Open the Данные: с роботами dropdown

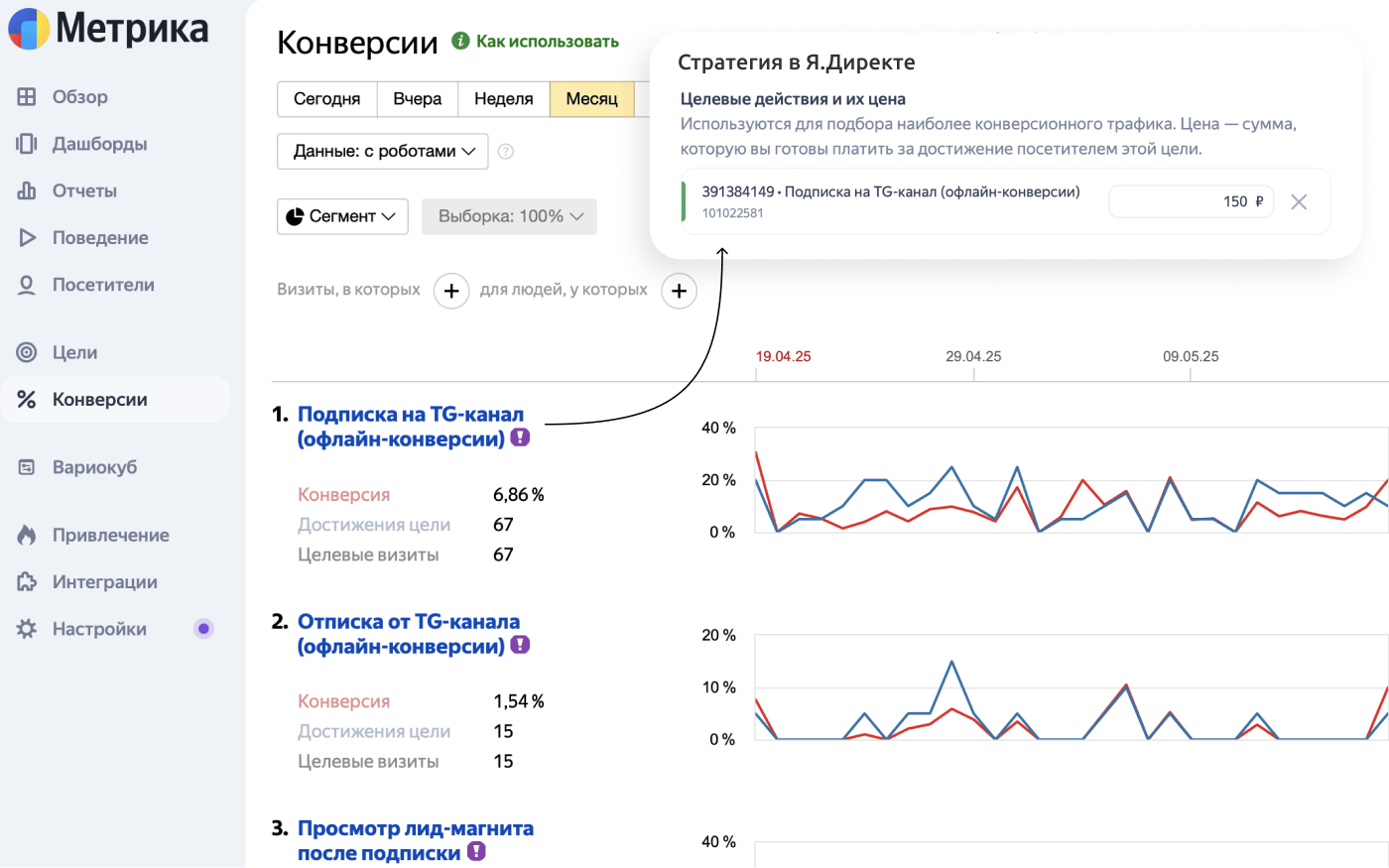(x=382, y=151)
